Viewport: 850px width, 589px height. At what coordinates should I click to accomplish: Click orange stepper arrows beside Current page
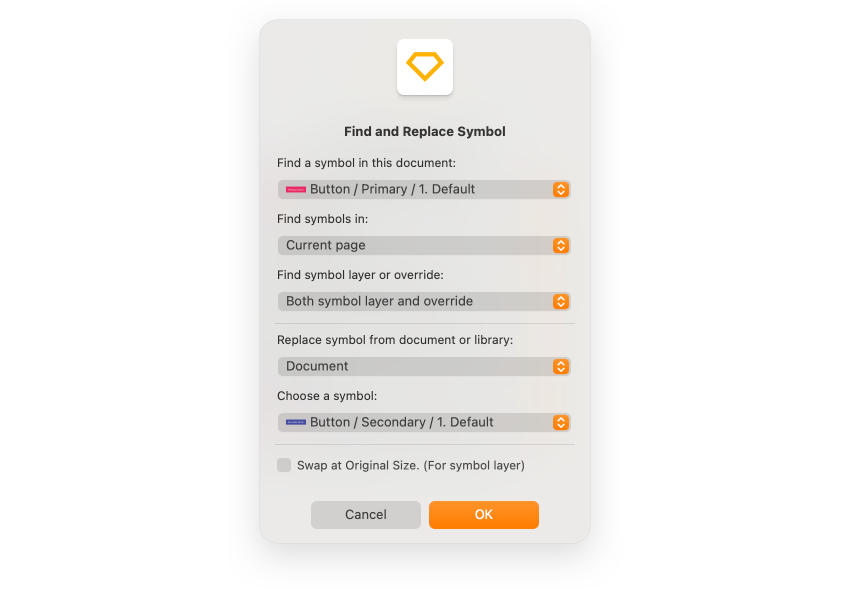coord(561,245)
